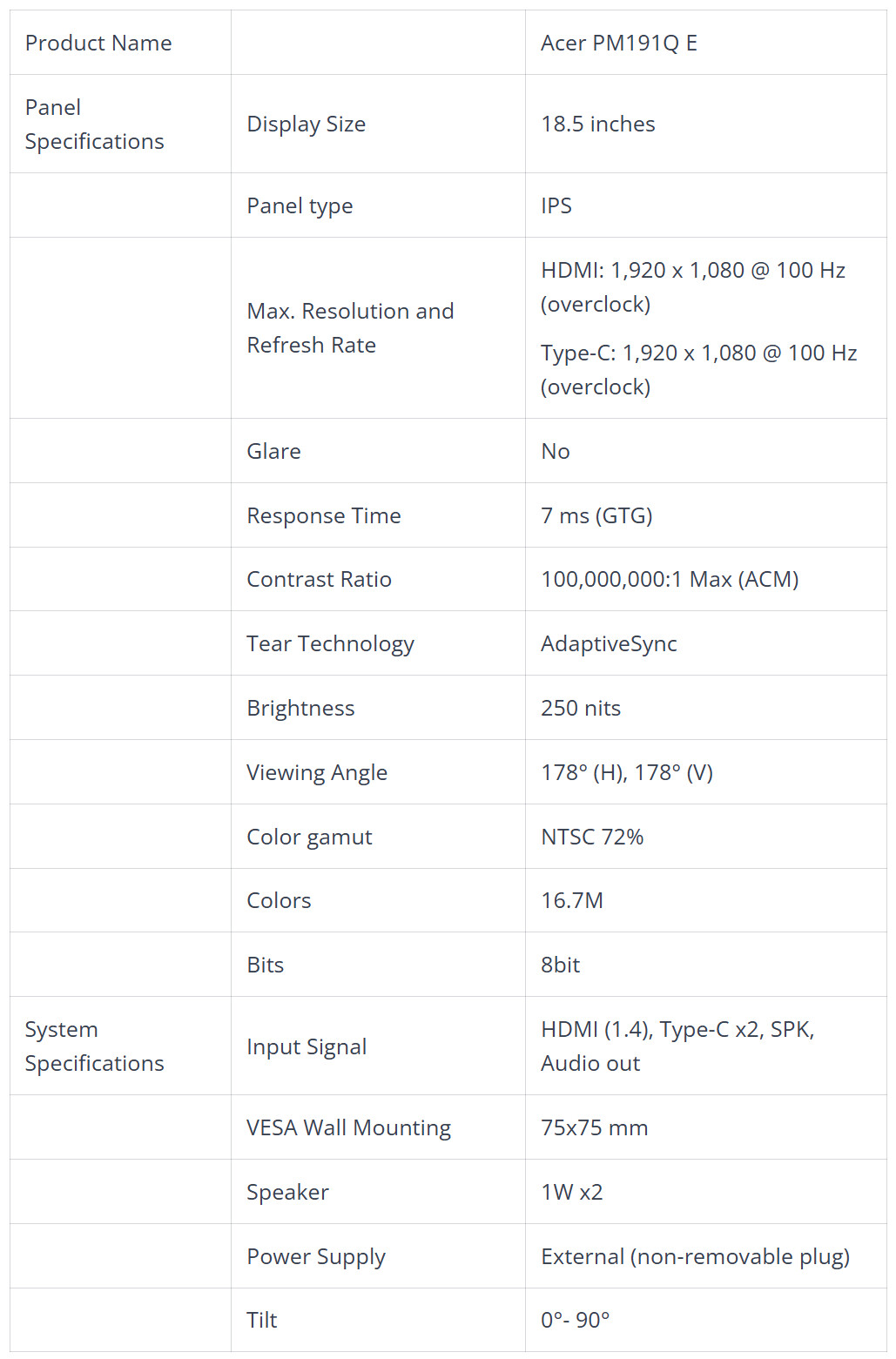The width and height of the screenshot is (896, 1359).
Task: Click the Panel type label
Action: pyautogui.click(x=300, y=205)
